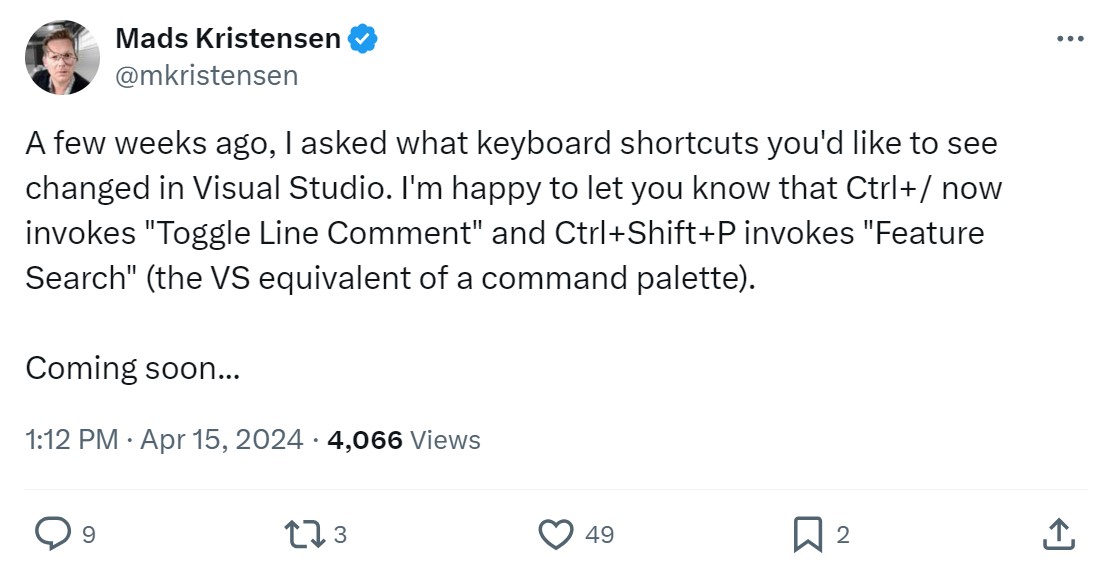This screenshot has width=1098, height=577.
Task: Click the 'Apr 15, 2024' date
Action: (221, 440)
